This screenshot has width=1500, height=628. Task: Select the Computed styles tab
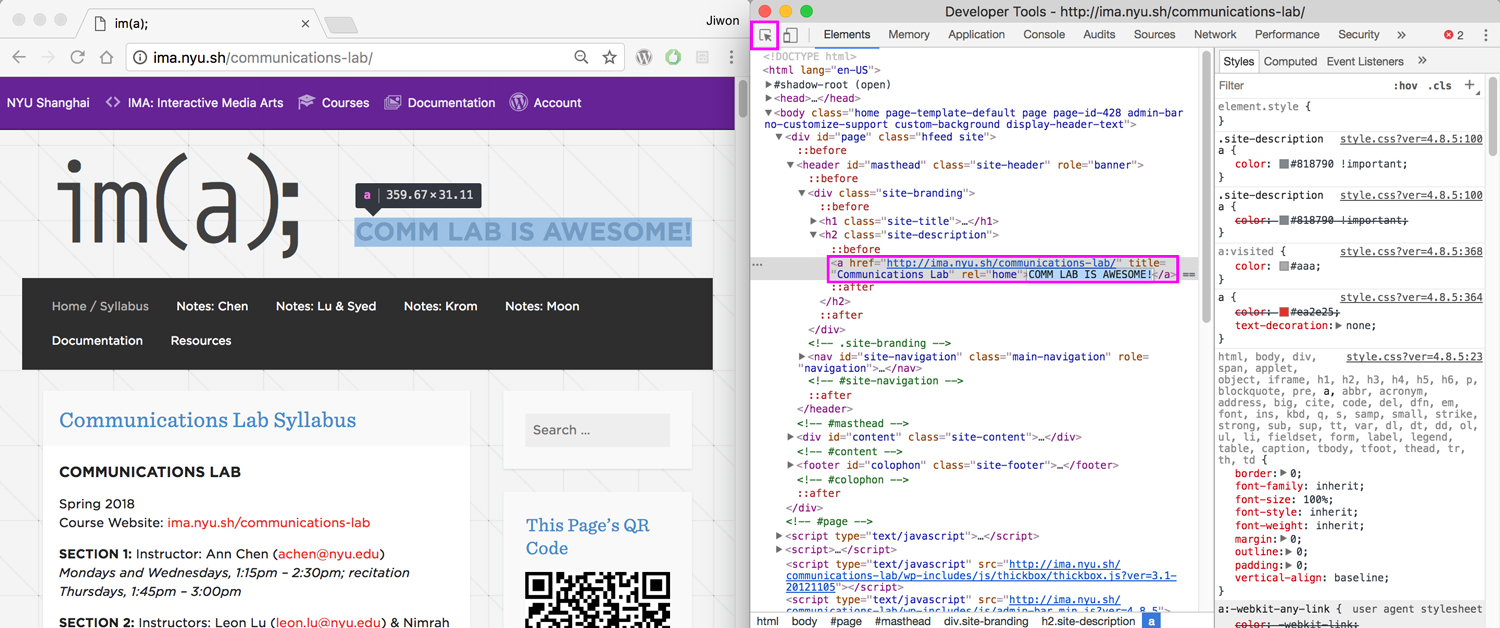(x=1290, y=62)
